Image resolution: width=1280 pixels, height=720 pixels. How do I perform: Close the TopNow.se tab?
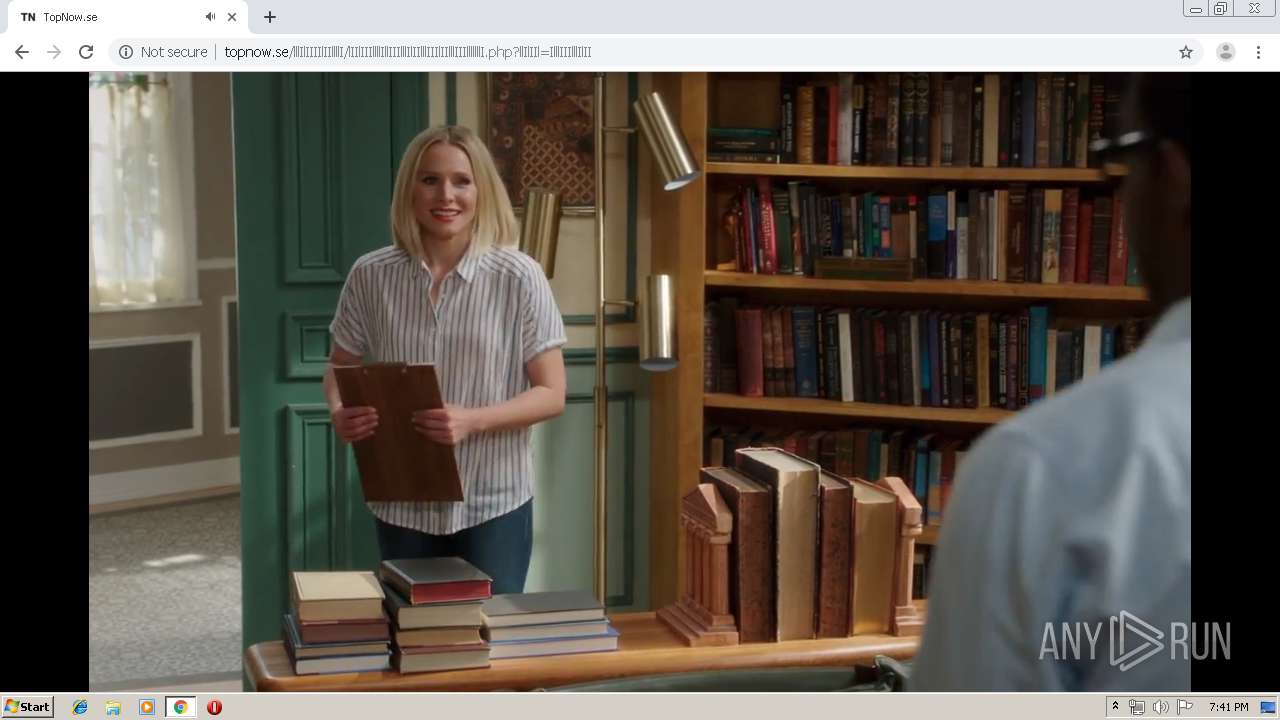point(232,17)
